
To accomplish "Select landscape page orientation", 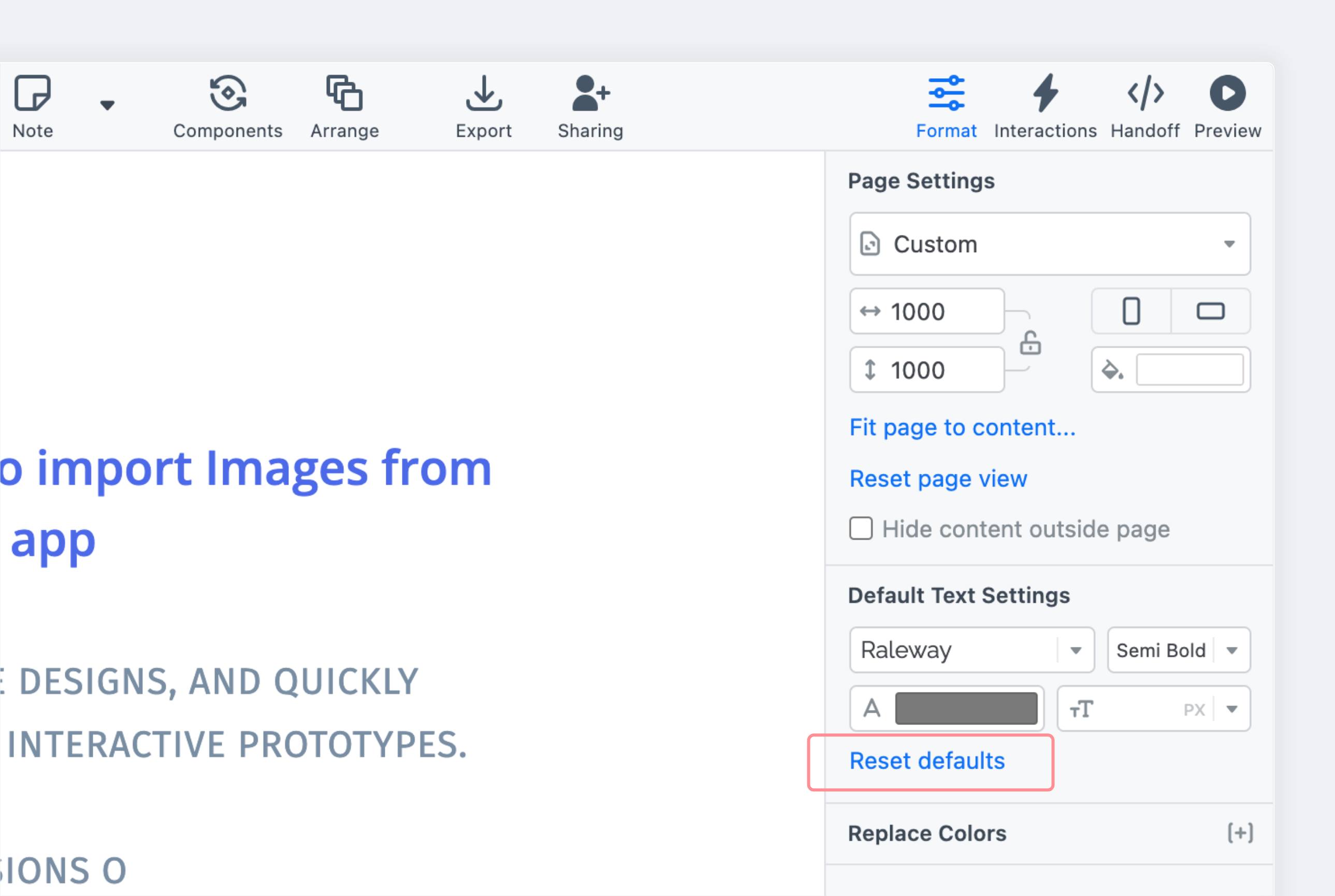I will (1211, 311).
